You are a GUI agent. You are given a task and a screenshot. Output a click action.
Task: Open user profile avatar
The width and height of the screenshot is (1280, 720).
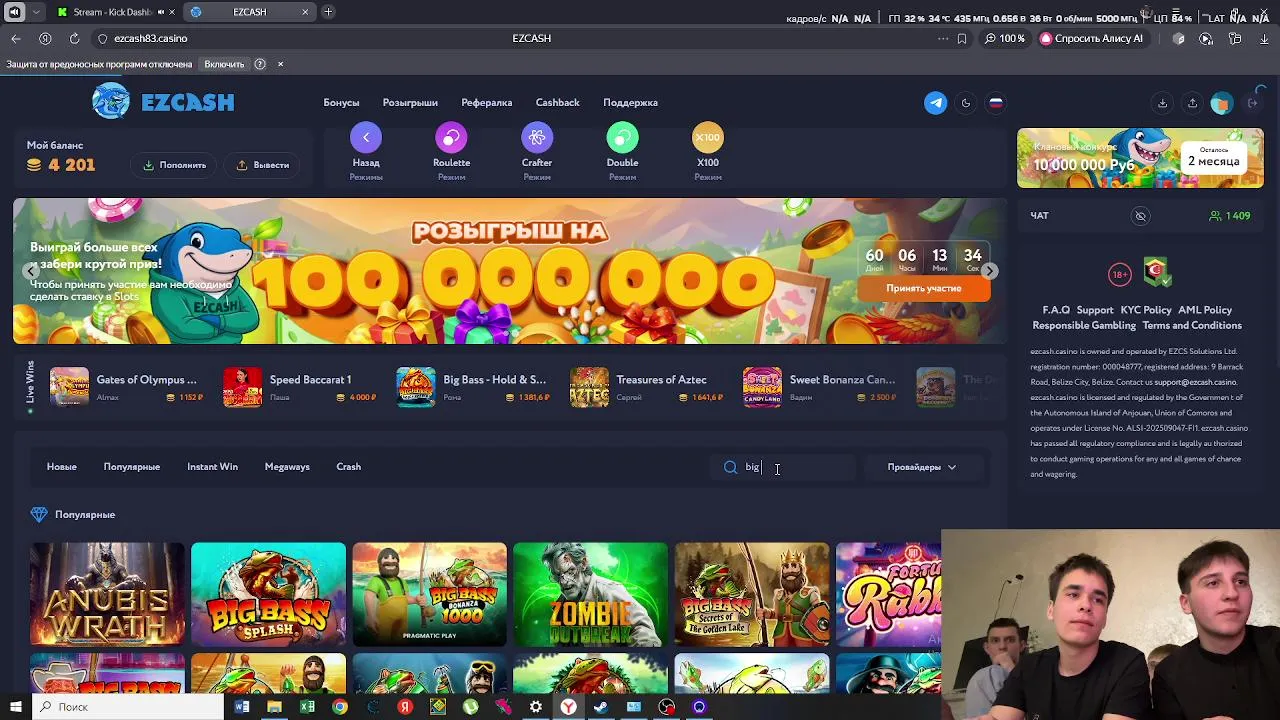coord(1221,103)
